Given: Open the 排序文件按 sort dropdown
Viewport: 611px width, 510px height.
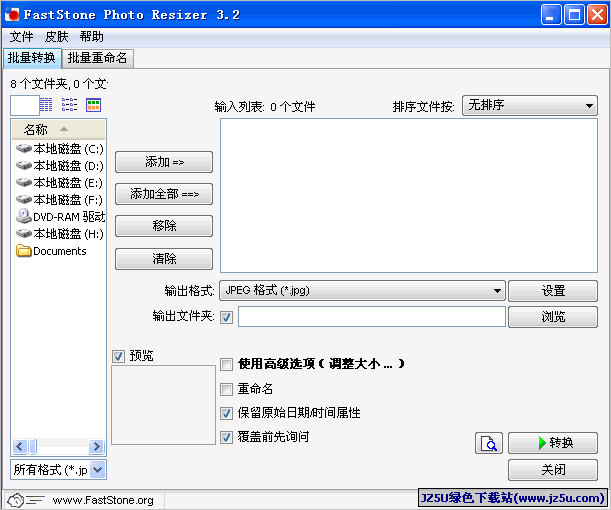Looking at the screenshot, I should (x=530, y=106).
